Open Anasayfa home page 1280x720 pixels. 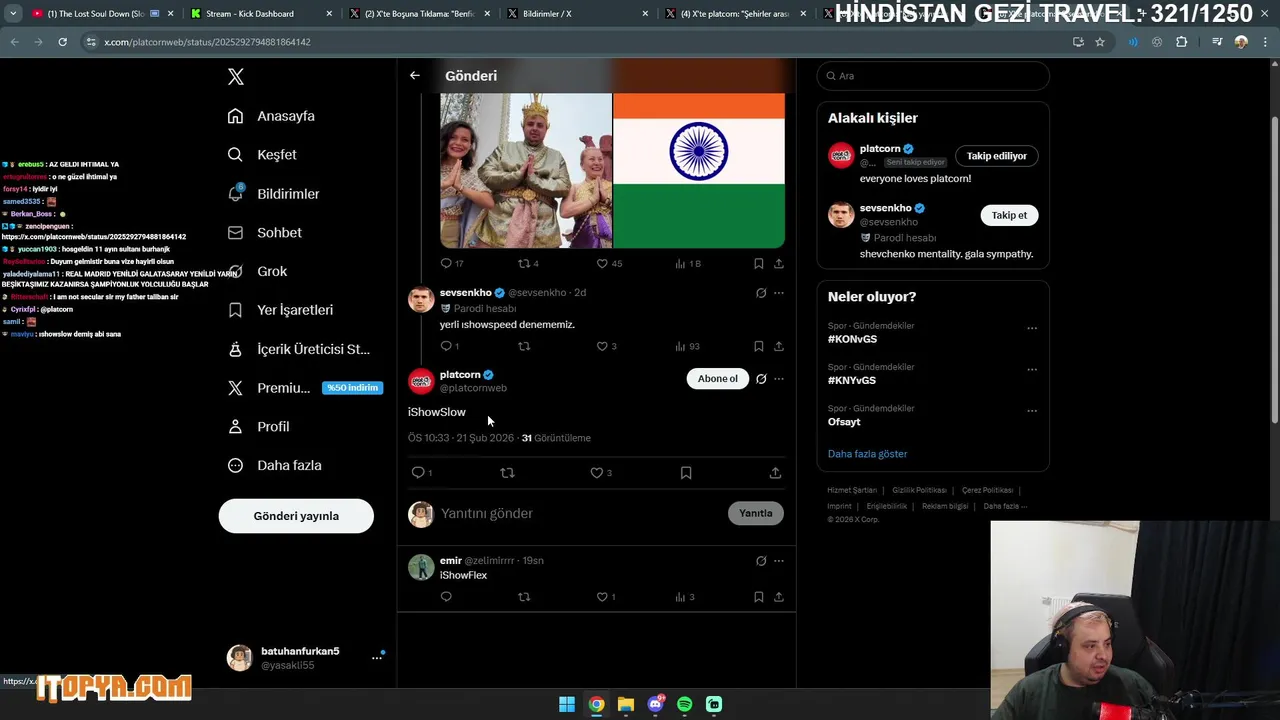(x=271, y=116)
